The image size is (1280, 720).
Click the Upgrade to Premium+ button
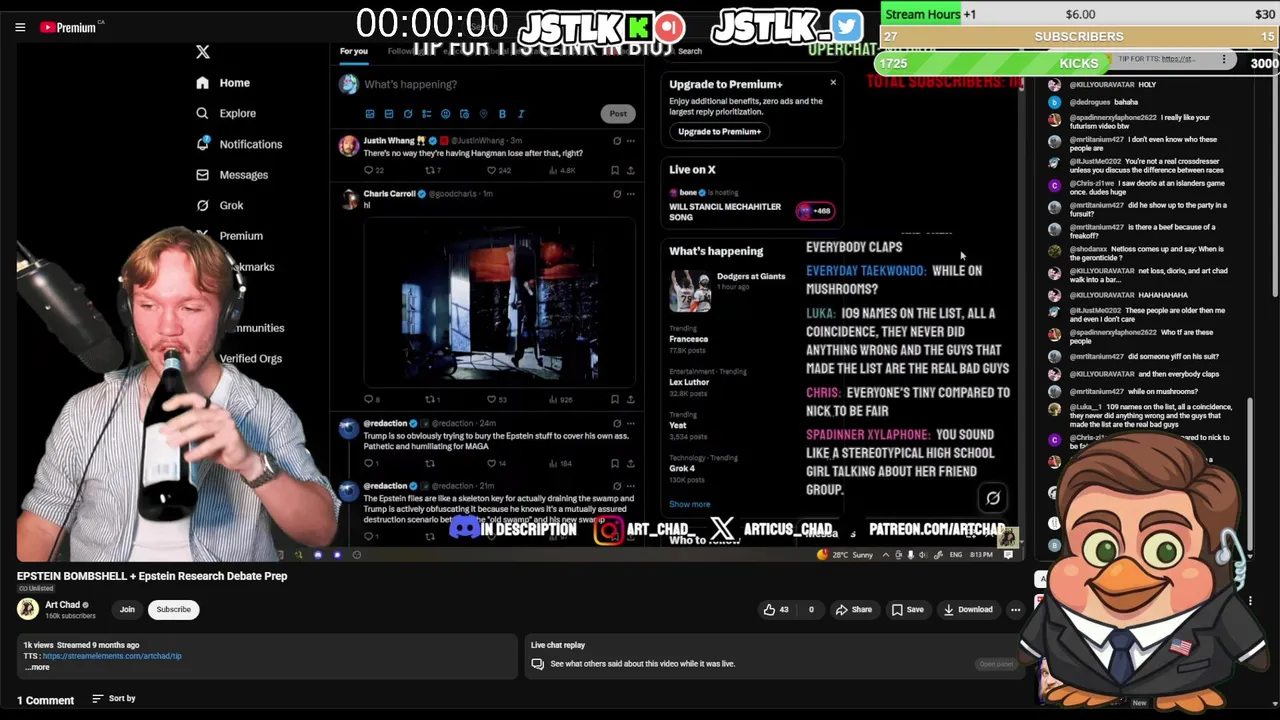(719, 132)
